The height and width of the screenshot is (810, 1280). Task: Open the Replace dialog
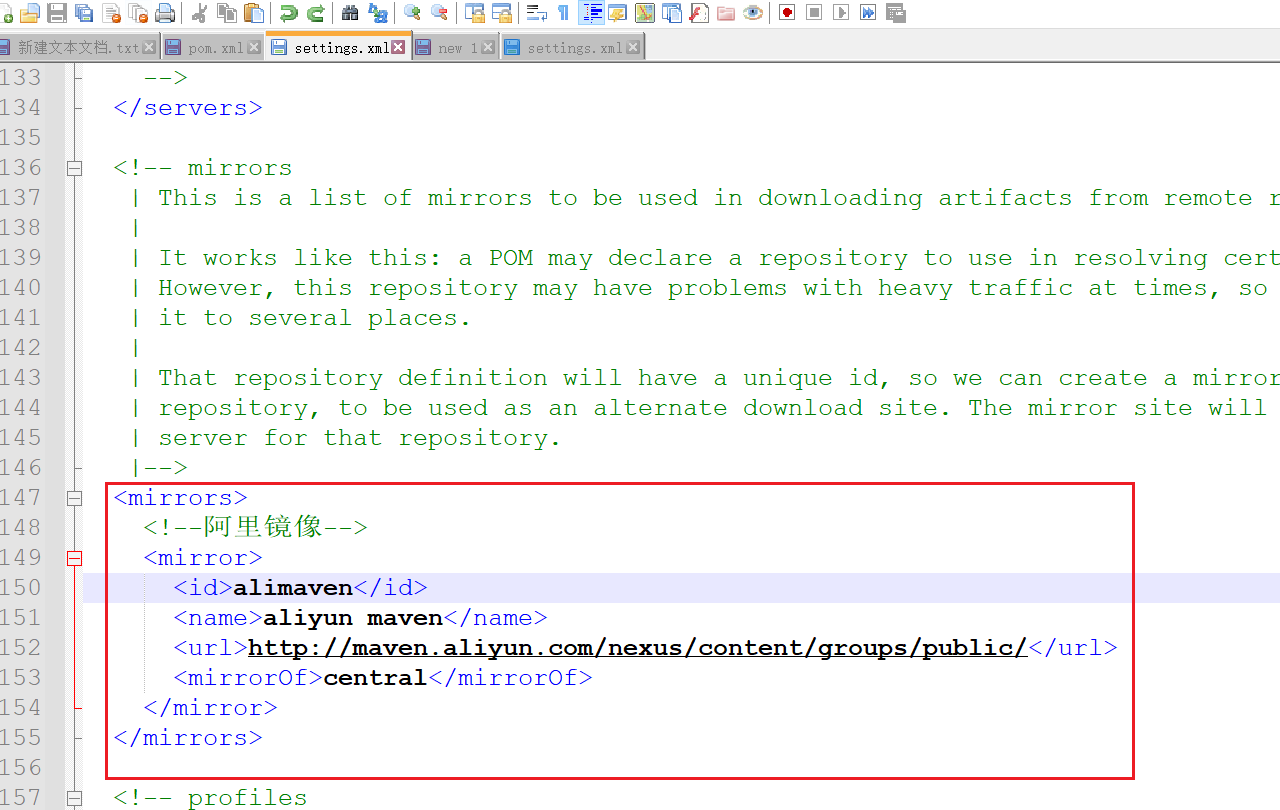378,13
